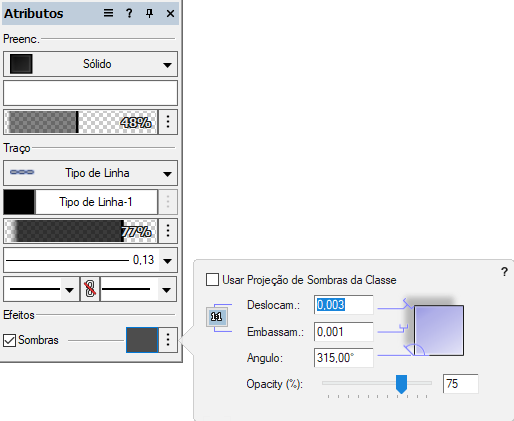Image resolution: width=514 pixels, height=421 pixels.
Task: Click the dark gray shadow color swatch
Action: click(x=142, y=340)
